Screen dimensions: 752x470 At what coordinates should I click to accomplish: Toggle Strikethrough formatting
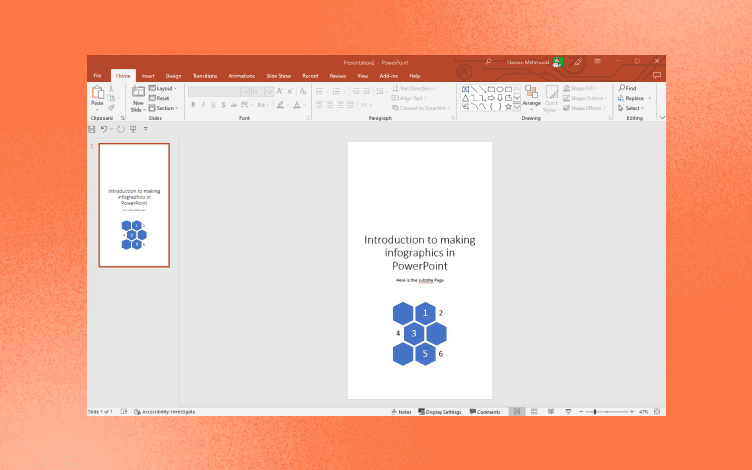[x=234, y=105]
